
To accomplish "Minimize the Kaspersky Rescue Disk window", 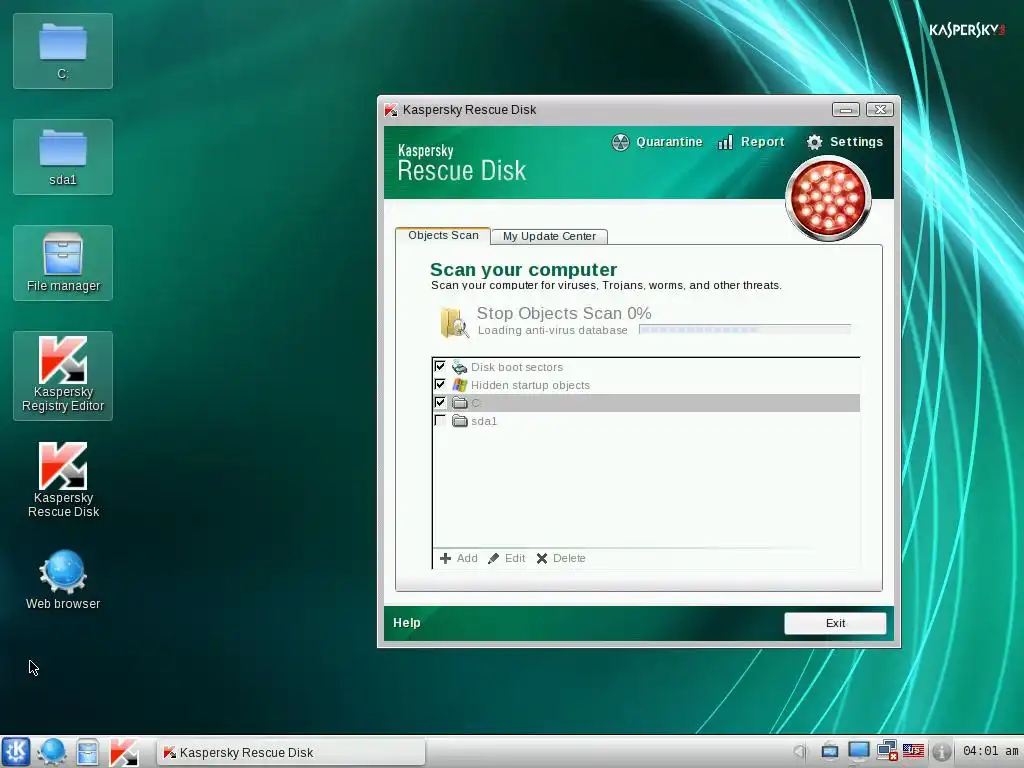I will click(845, 110).
